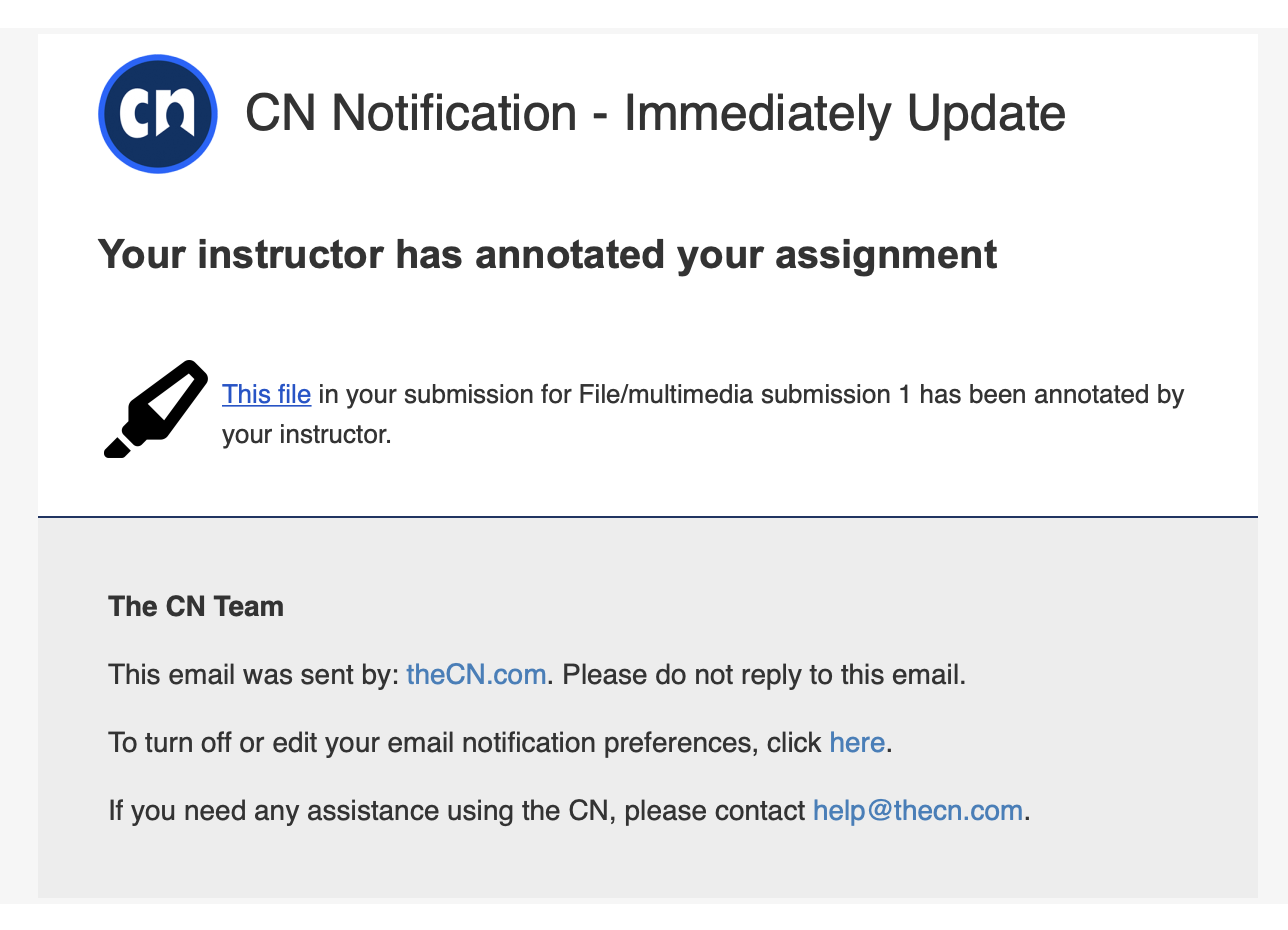
Task: Click the "your instructor." text below the link
Action: (x=306, y=435)
